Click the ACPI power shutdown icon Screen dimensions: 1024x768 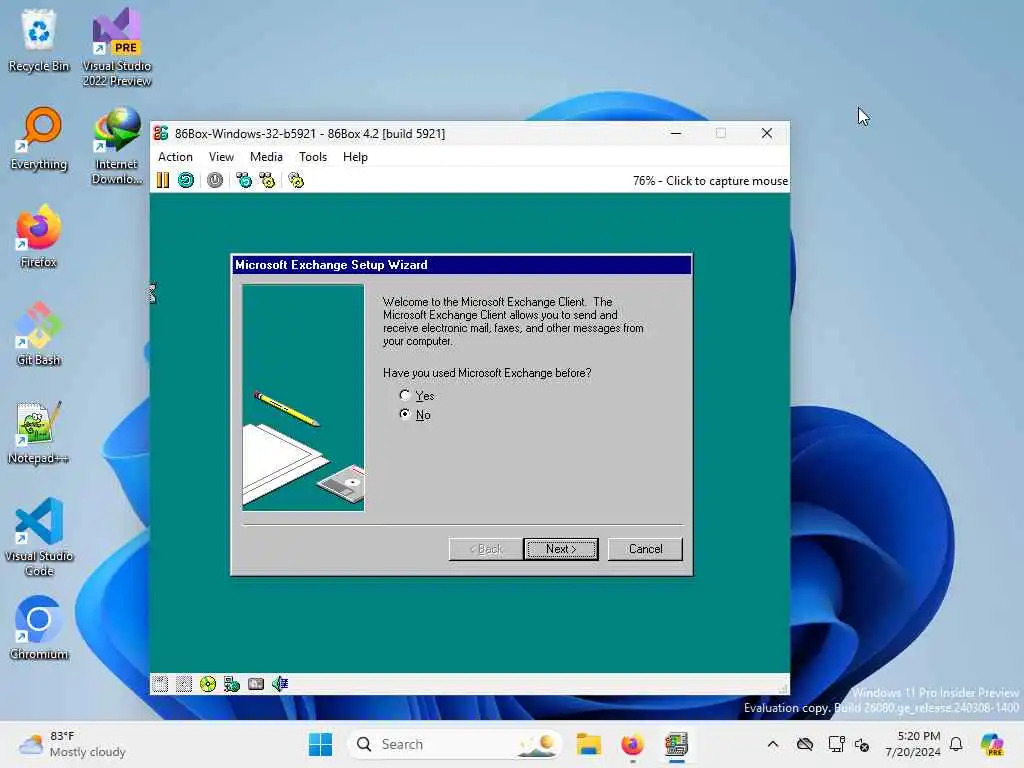[215, 180]
